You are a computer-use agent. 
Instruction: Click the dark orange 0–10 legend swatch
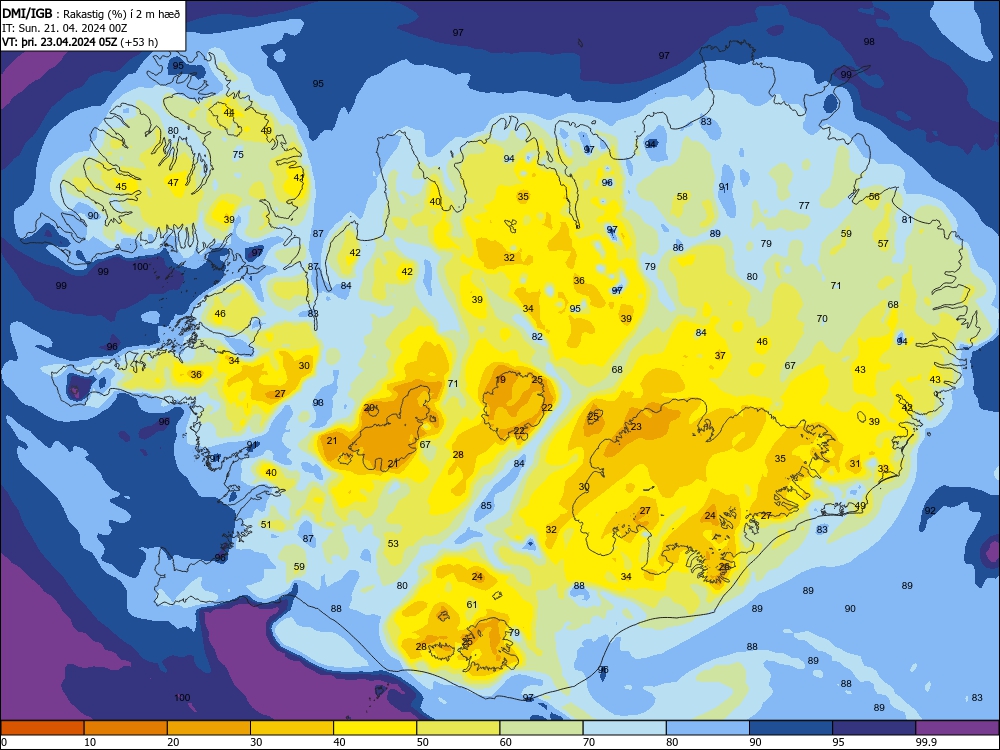point(42,728)
